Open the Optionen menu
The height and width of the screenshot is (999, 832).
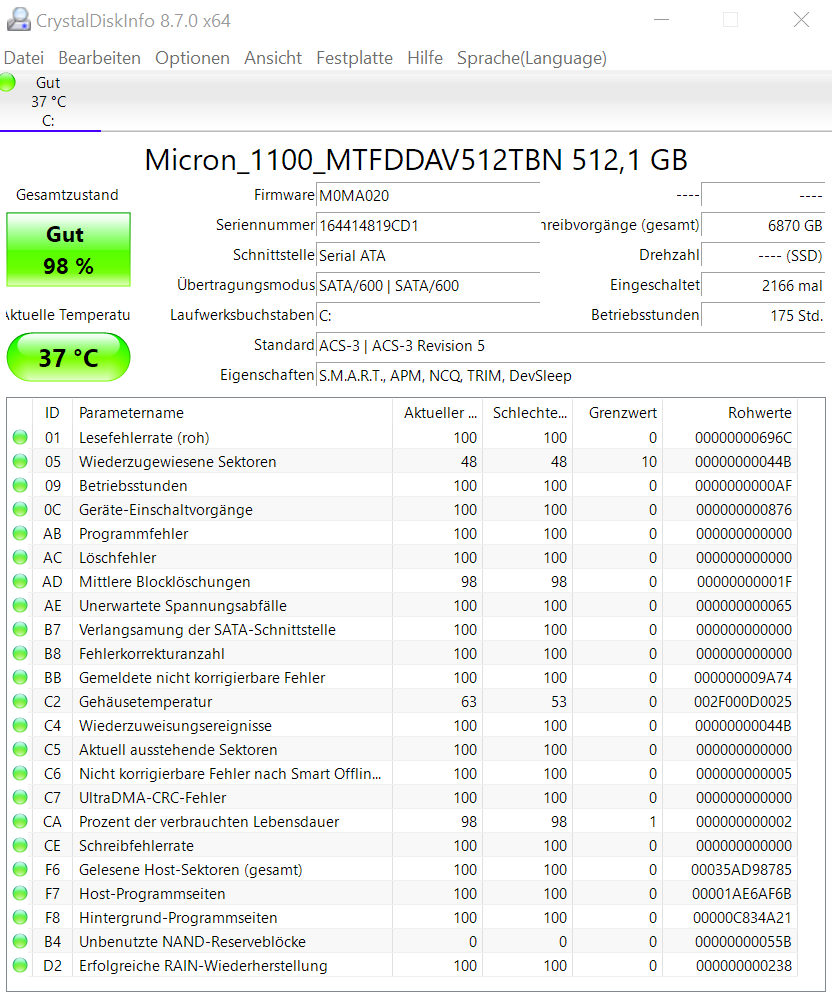(x=192, y=58)
